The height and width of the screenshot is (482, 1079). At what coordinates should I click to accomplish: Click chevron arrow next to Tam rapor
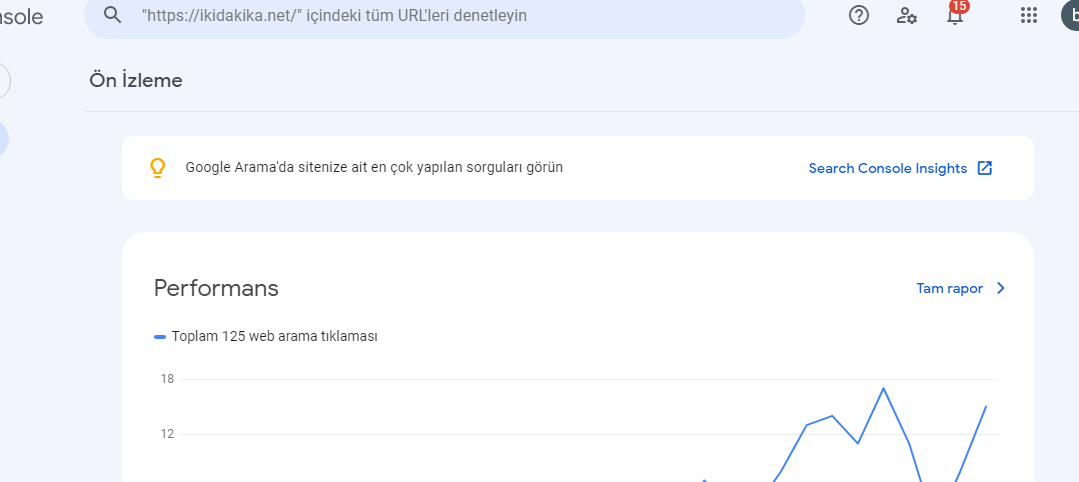[x=1001, y=289]
